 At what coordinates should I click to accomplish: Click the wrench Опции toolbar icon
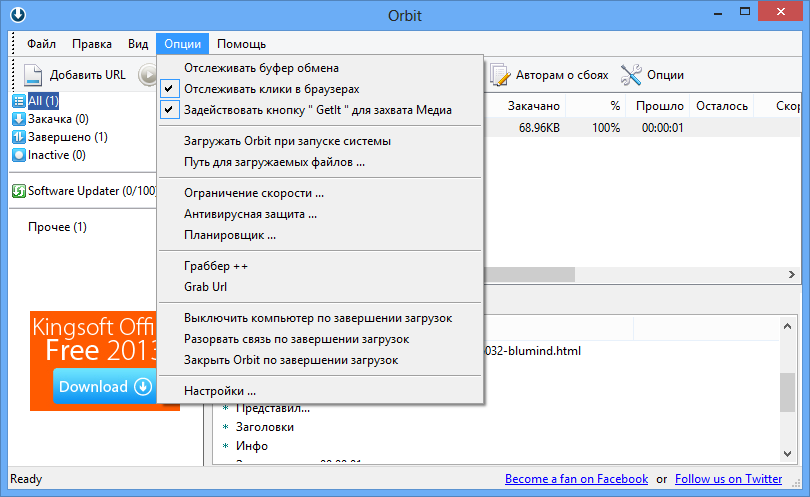point(631,75)
